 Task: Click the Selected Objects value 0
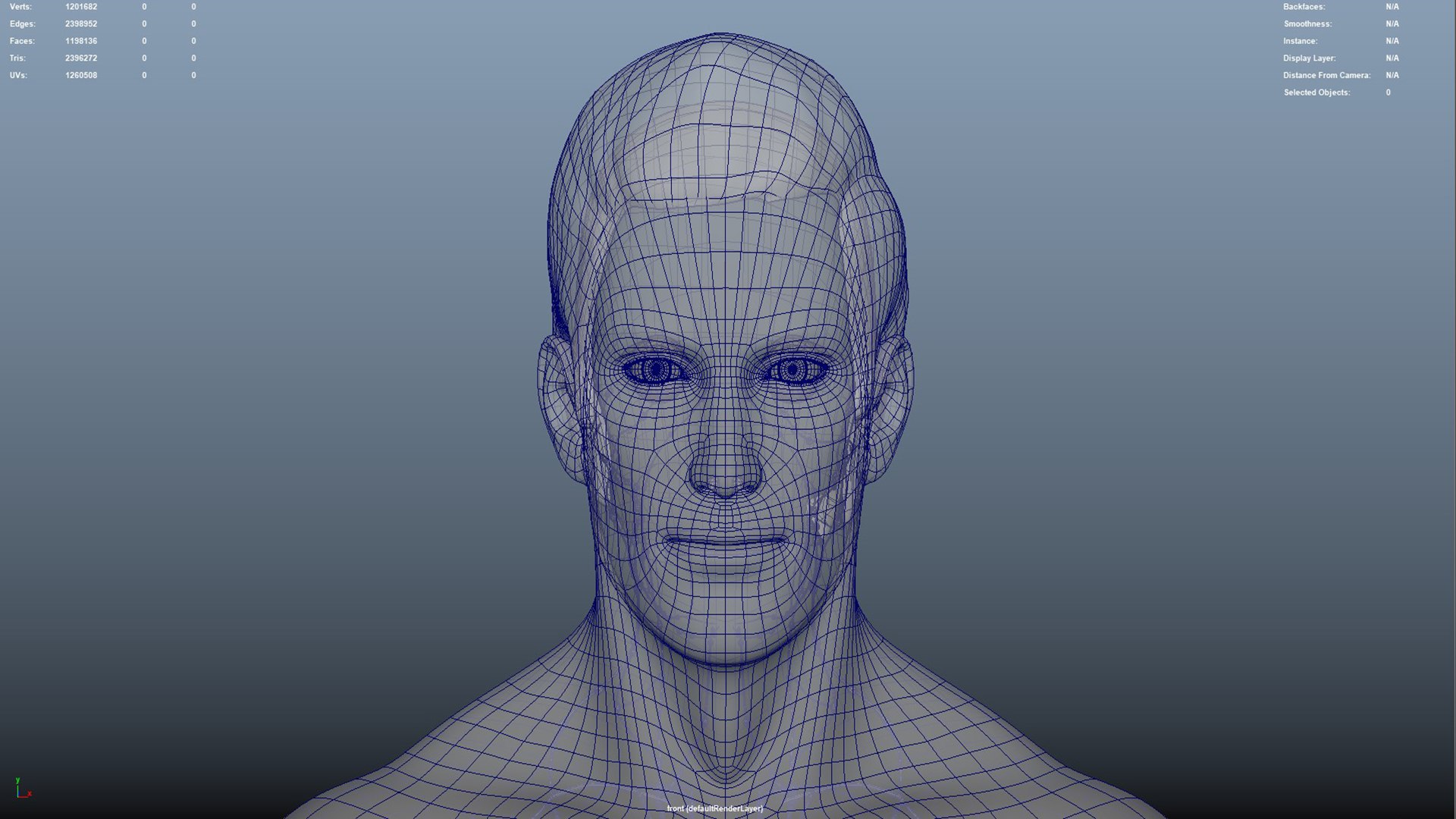tap(1389, 93)
